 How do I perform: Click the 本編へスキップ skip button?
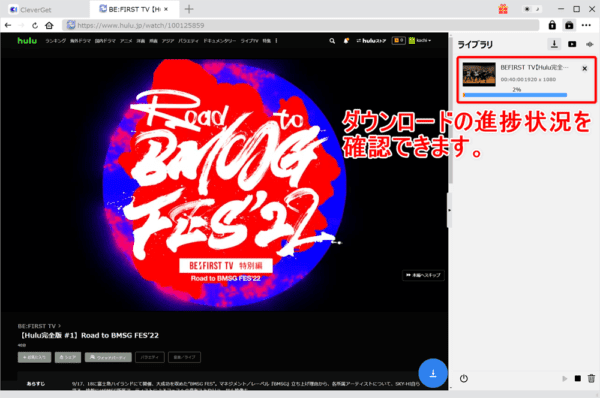423,275
